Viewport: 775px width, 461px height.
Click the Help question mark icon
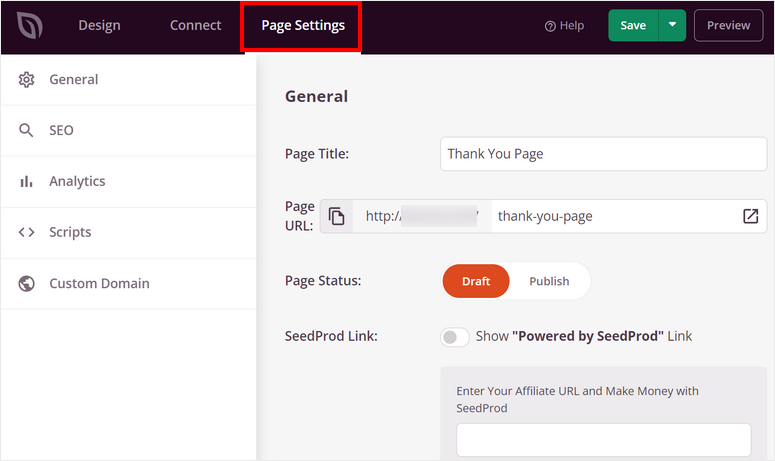pyautogui.click(x=550, y=26)
